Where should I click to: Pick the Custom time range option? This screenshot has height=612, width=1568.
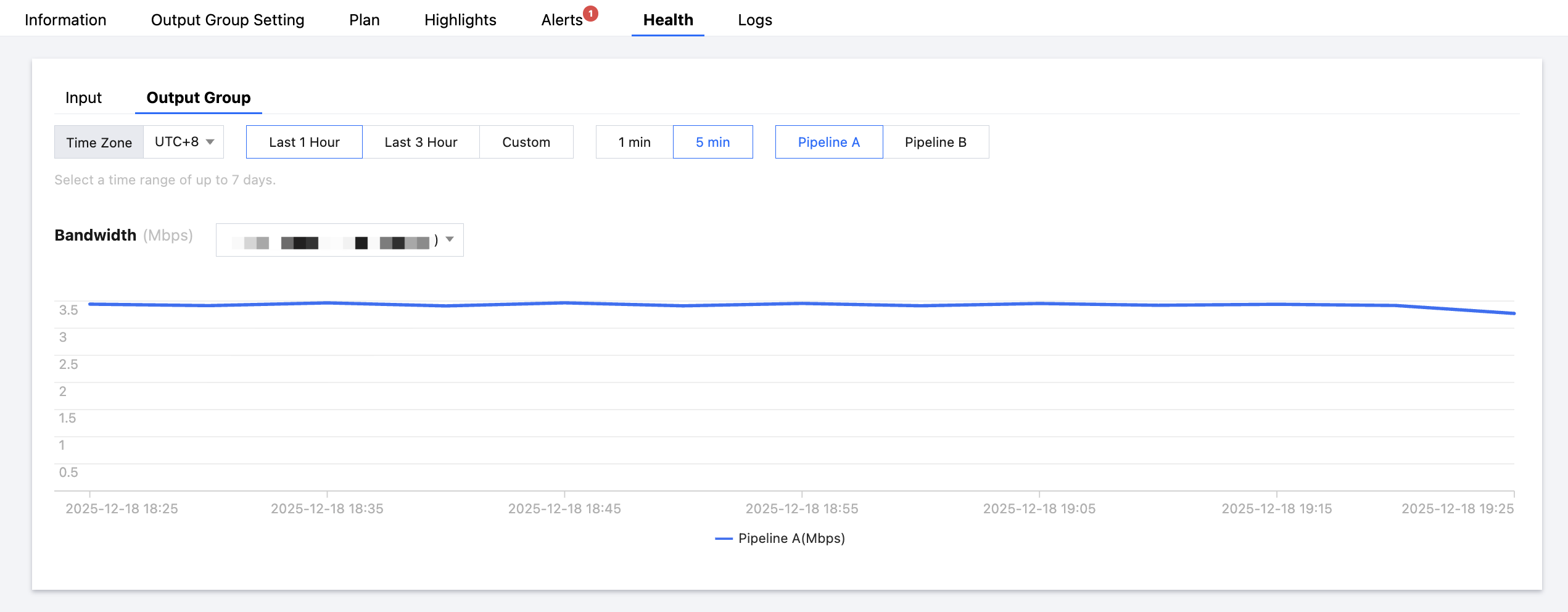tap(526, 142)
